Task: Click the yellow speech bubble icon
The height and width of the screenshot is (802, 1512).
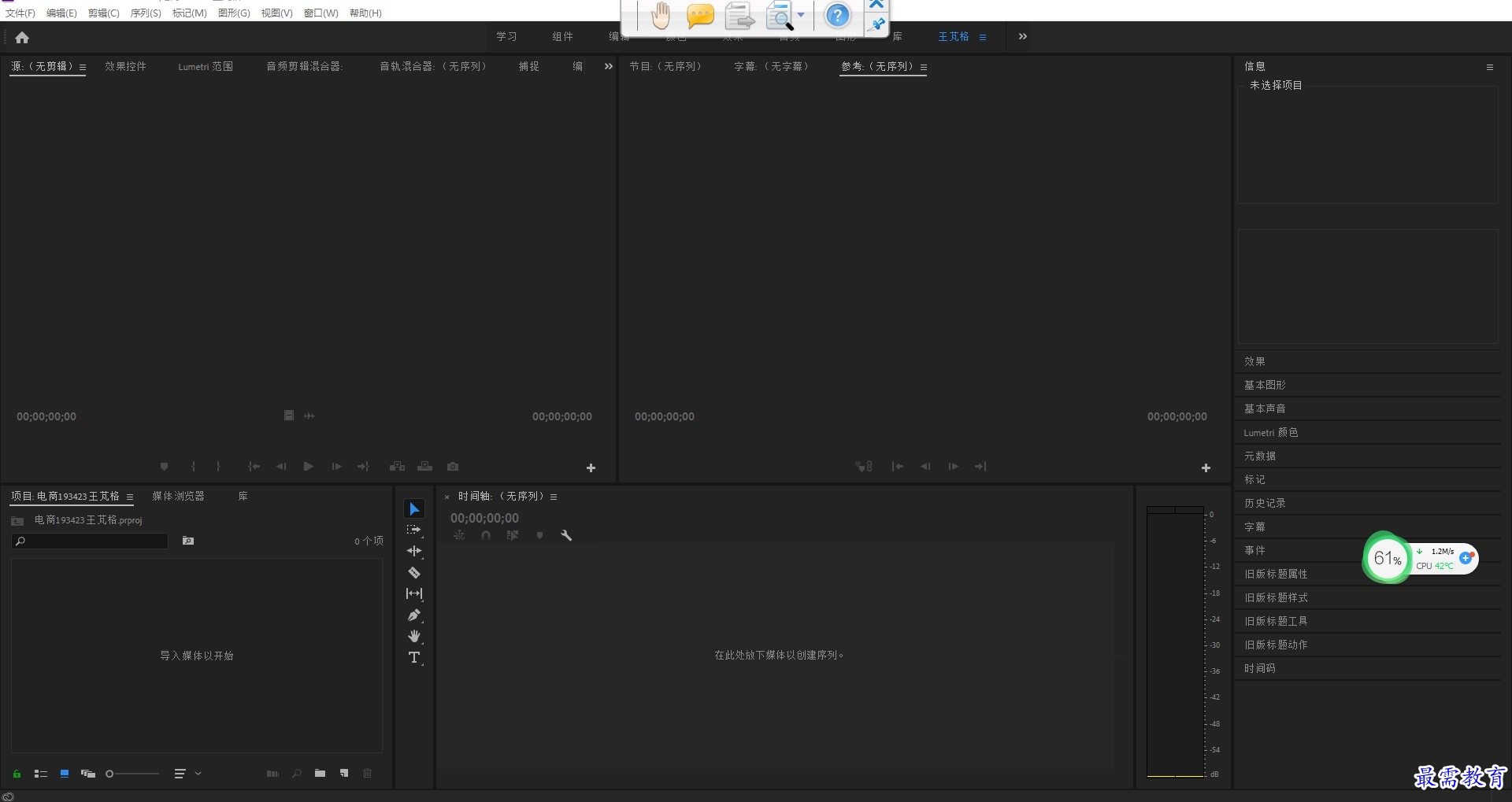Action: [699, 16]
